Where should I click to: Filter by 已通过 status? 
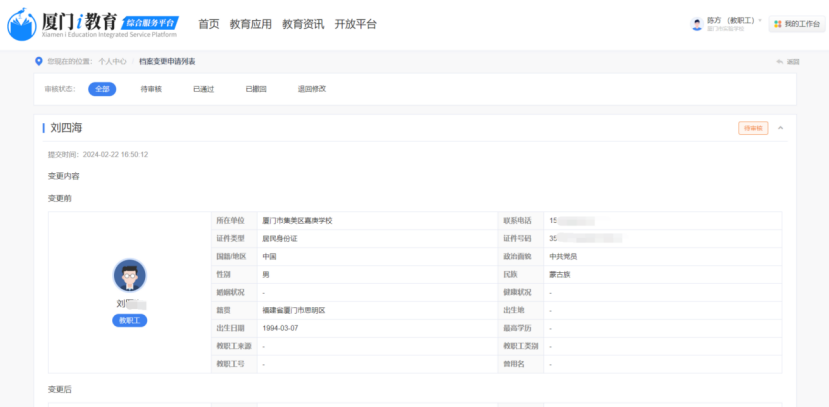point(204,89)
